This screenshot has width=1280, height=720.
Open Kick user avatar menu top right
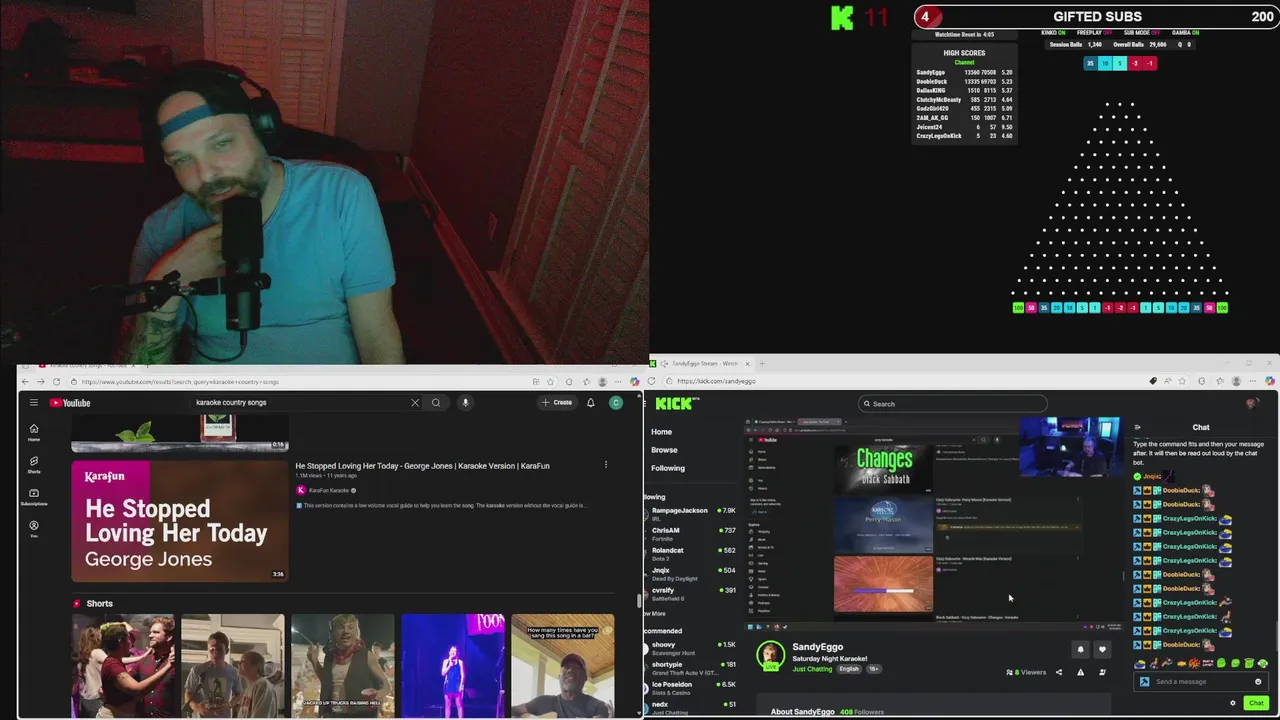click(x=1252, y=404)
